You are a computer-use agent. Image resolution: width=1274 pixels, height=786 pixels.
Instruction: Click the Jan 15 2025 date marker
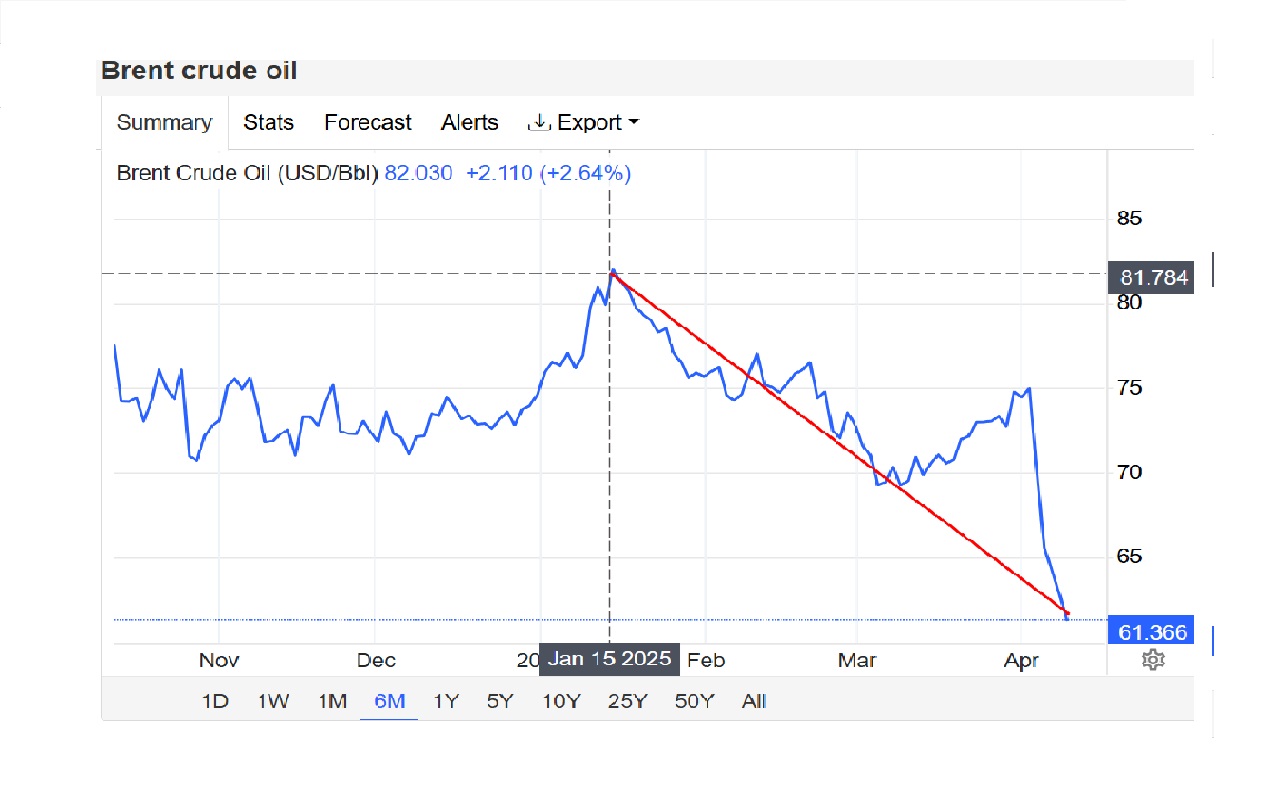(609, 660)
